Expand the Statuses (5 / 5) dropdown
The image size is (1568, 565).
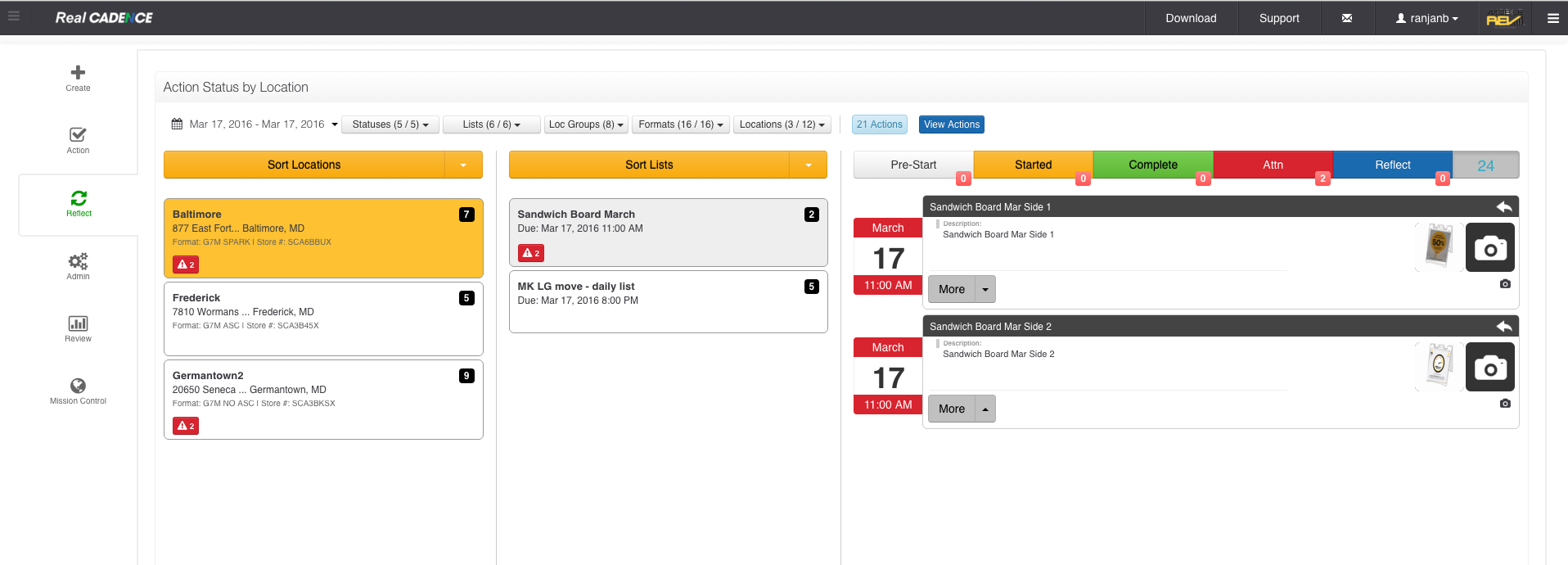click(390, 124)
